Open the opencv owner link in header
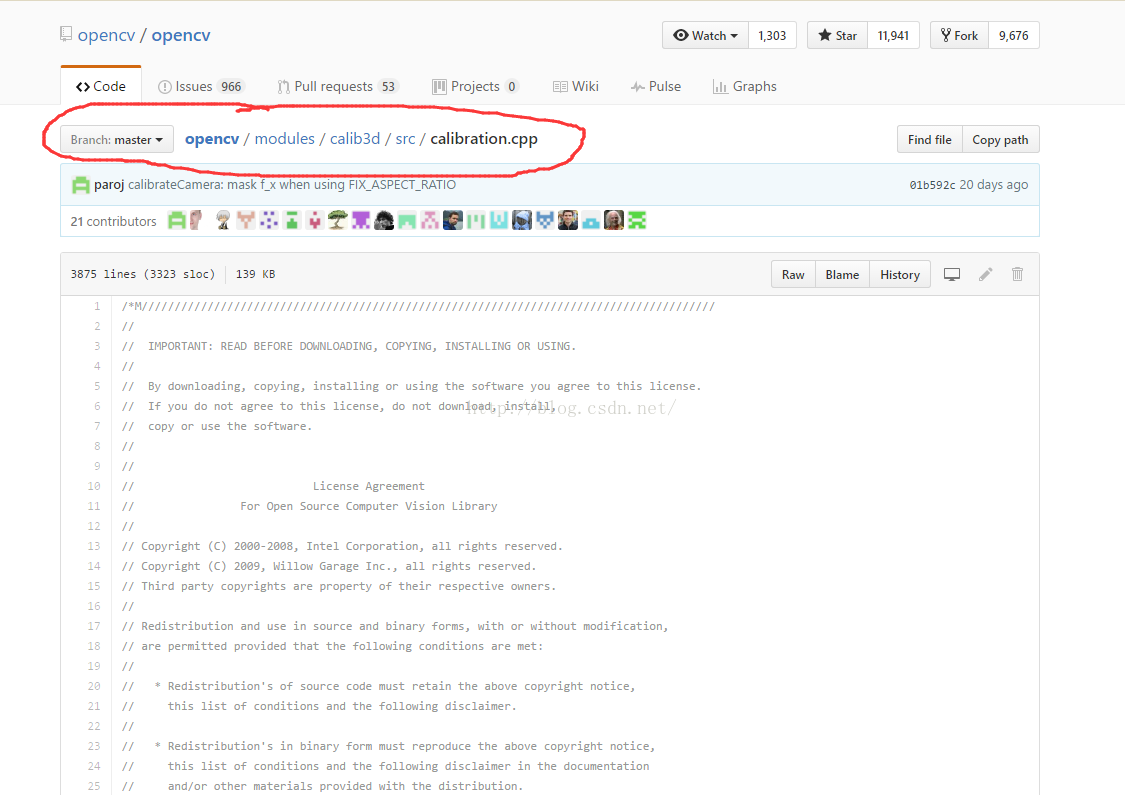 [x=106, y=35]
